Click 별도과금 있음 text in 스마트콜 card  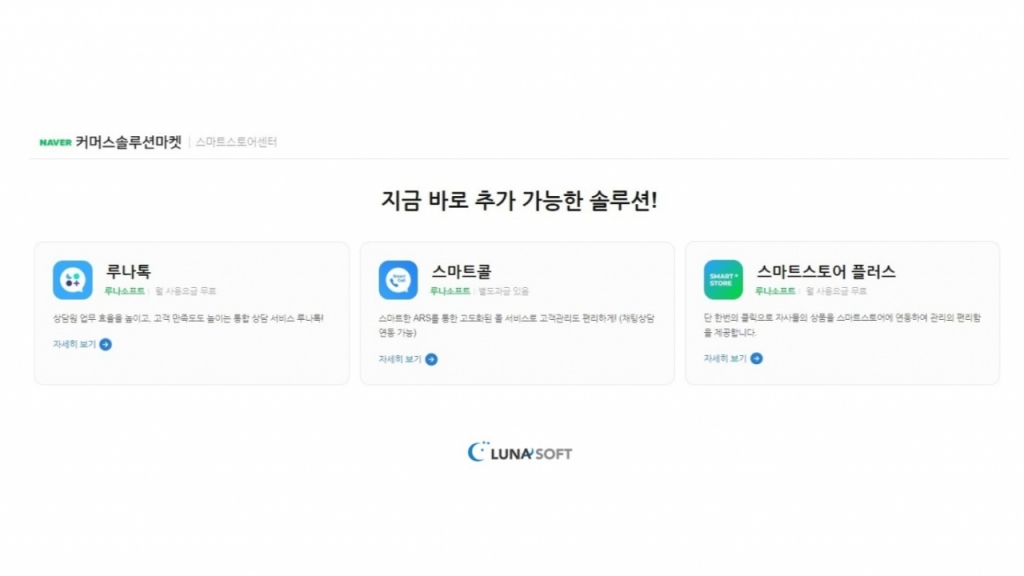(504, 291)
